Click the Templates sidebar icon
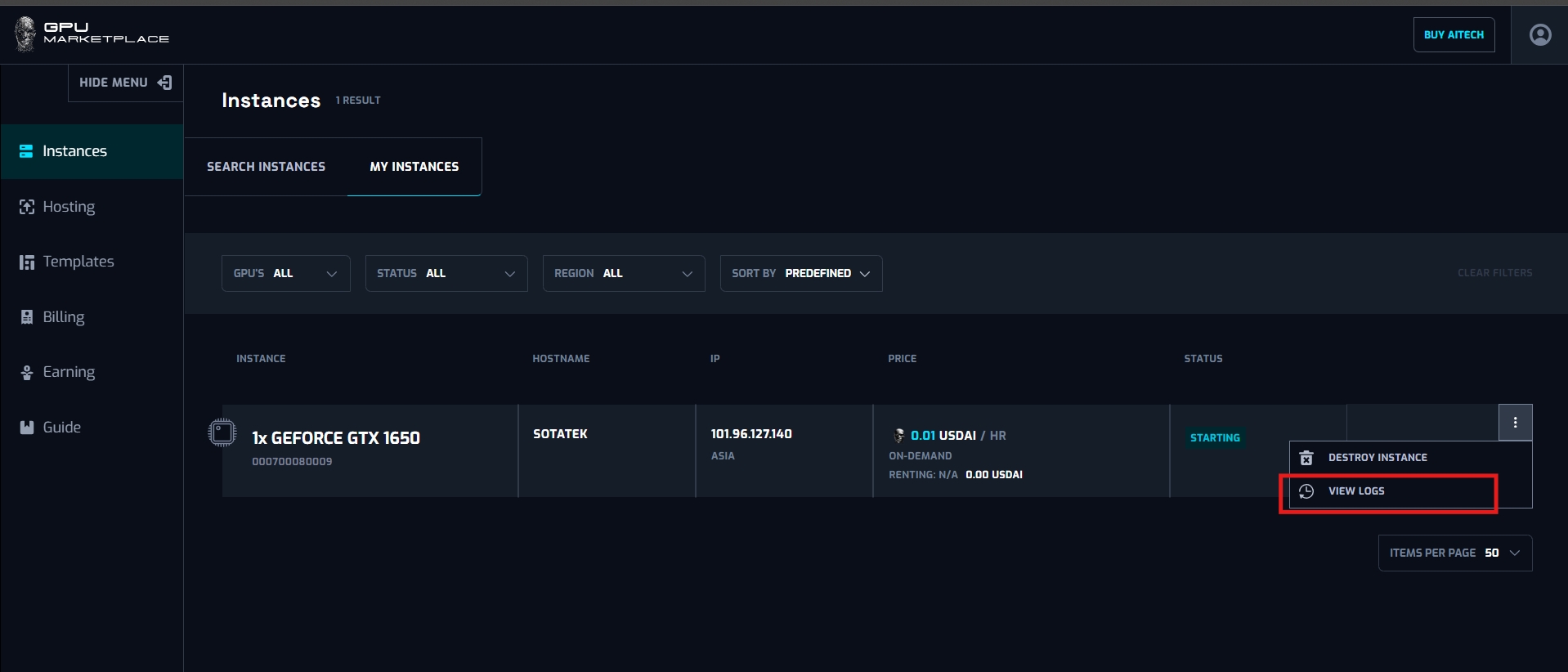Image resolution: width=1568 pixels, height=672 pixels. [27, 262]
